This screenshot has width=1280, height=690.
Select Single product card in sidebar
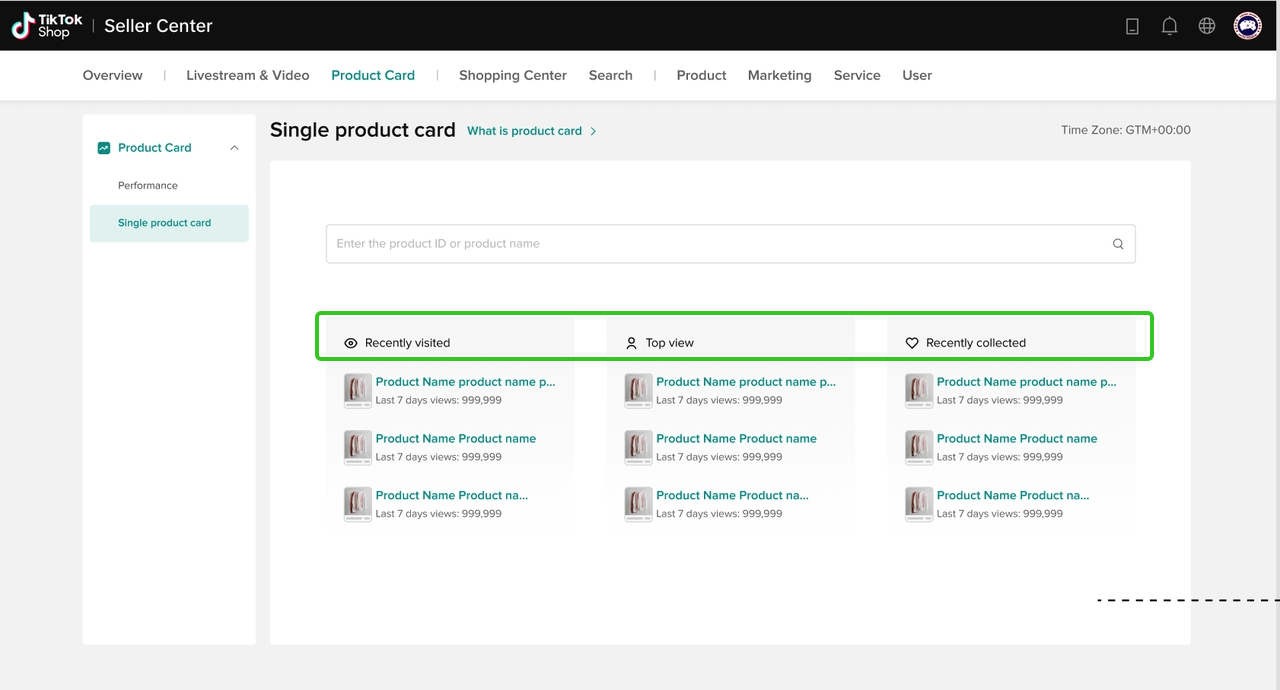(165, 223)
